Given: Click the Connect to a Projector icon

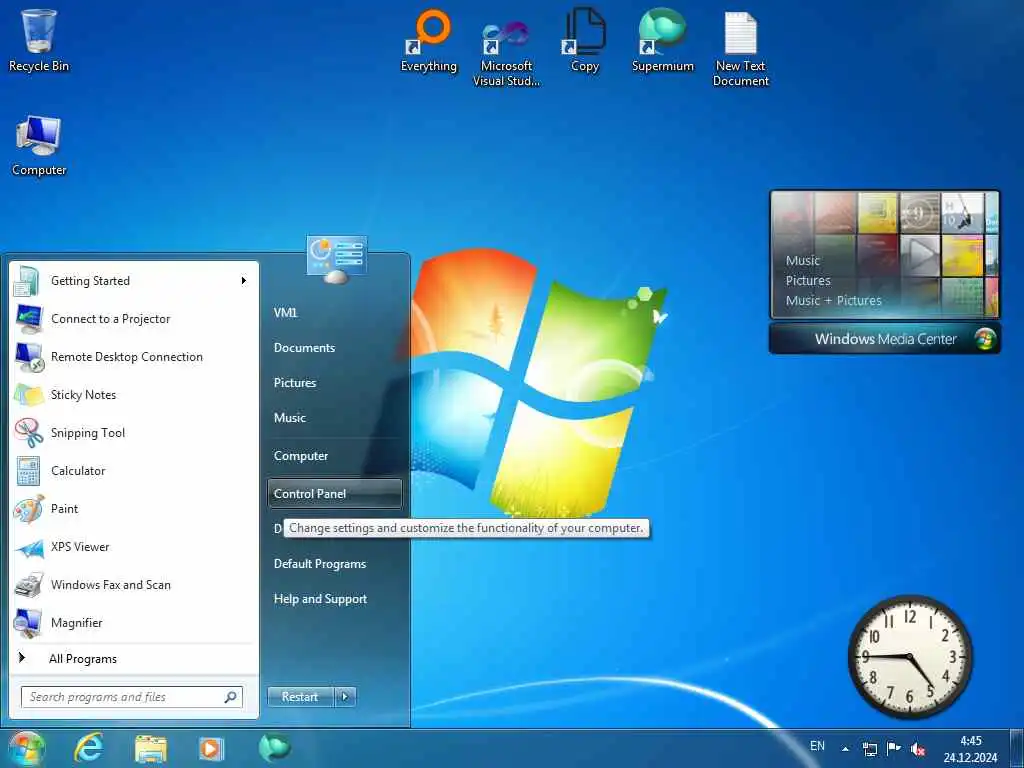Looking at the screenshot, I should [29, 319].
